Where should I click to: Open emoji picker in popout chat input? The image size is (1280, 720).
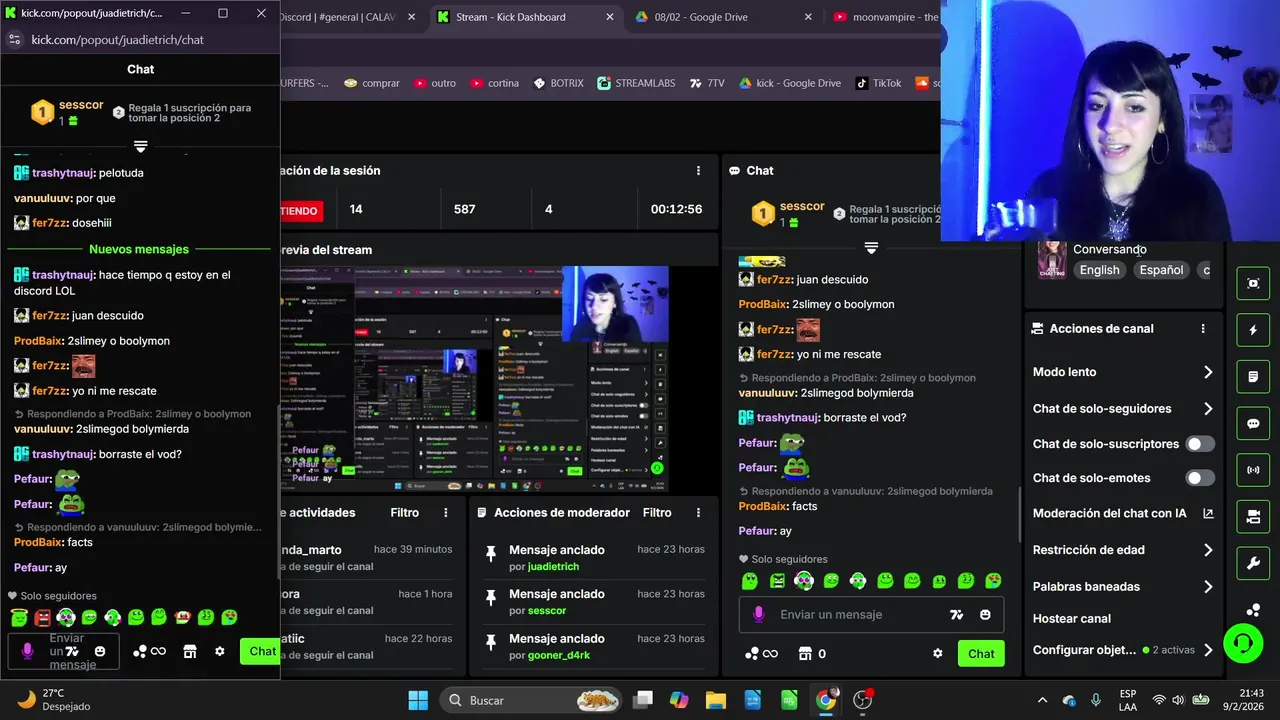pos(100,651)
